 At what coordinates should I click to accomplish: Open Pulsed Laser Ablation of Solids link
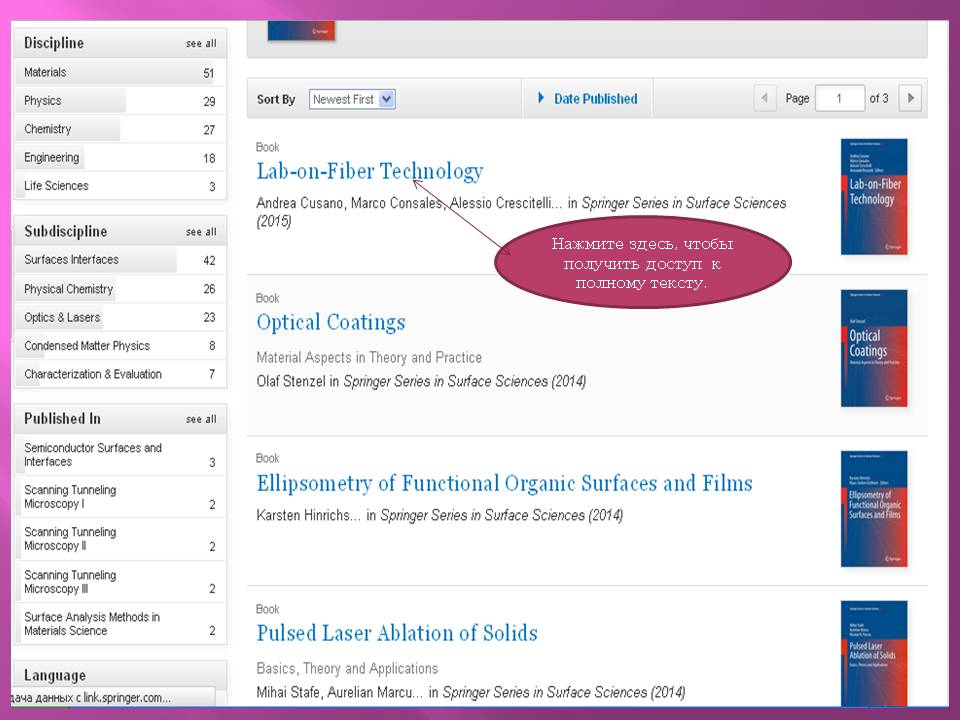[x=397, y=633]
